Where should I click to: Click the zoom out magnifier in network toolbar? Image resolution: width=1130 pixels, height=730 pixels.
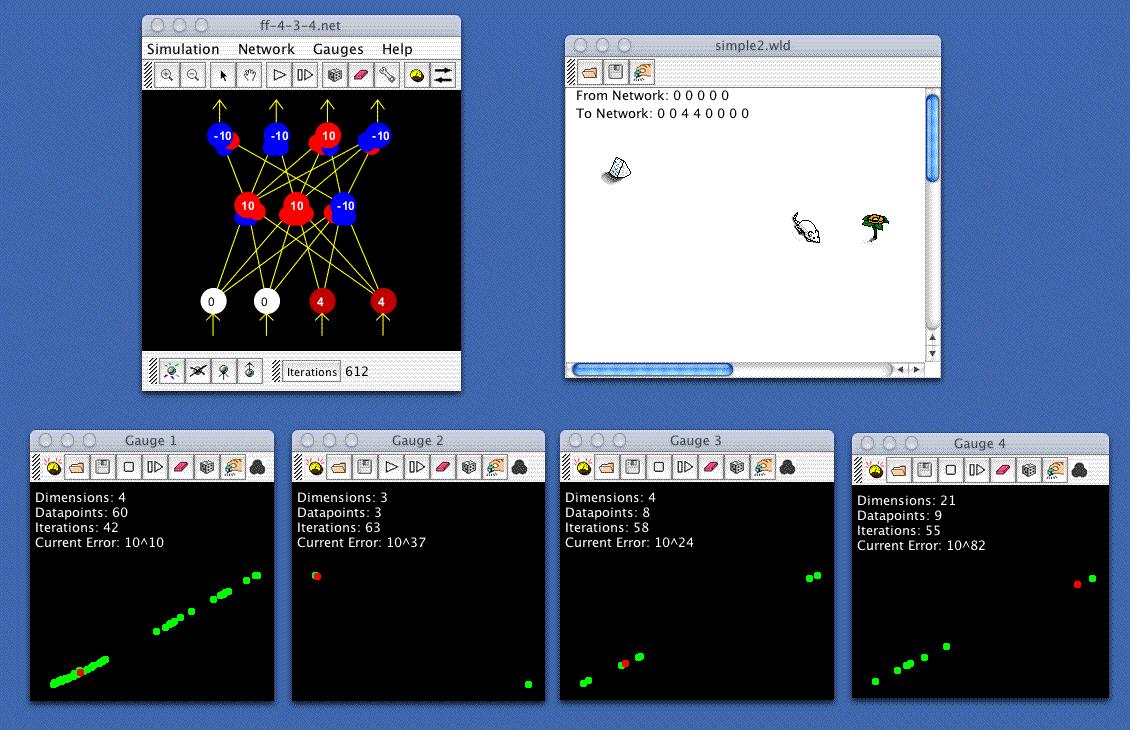193,74
